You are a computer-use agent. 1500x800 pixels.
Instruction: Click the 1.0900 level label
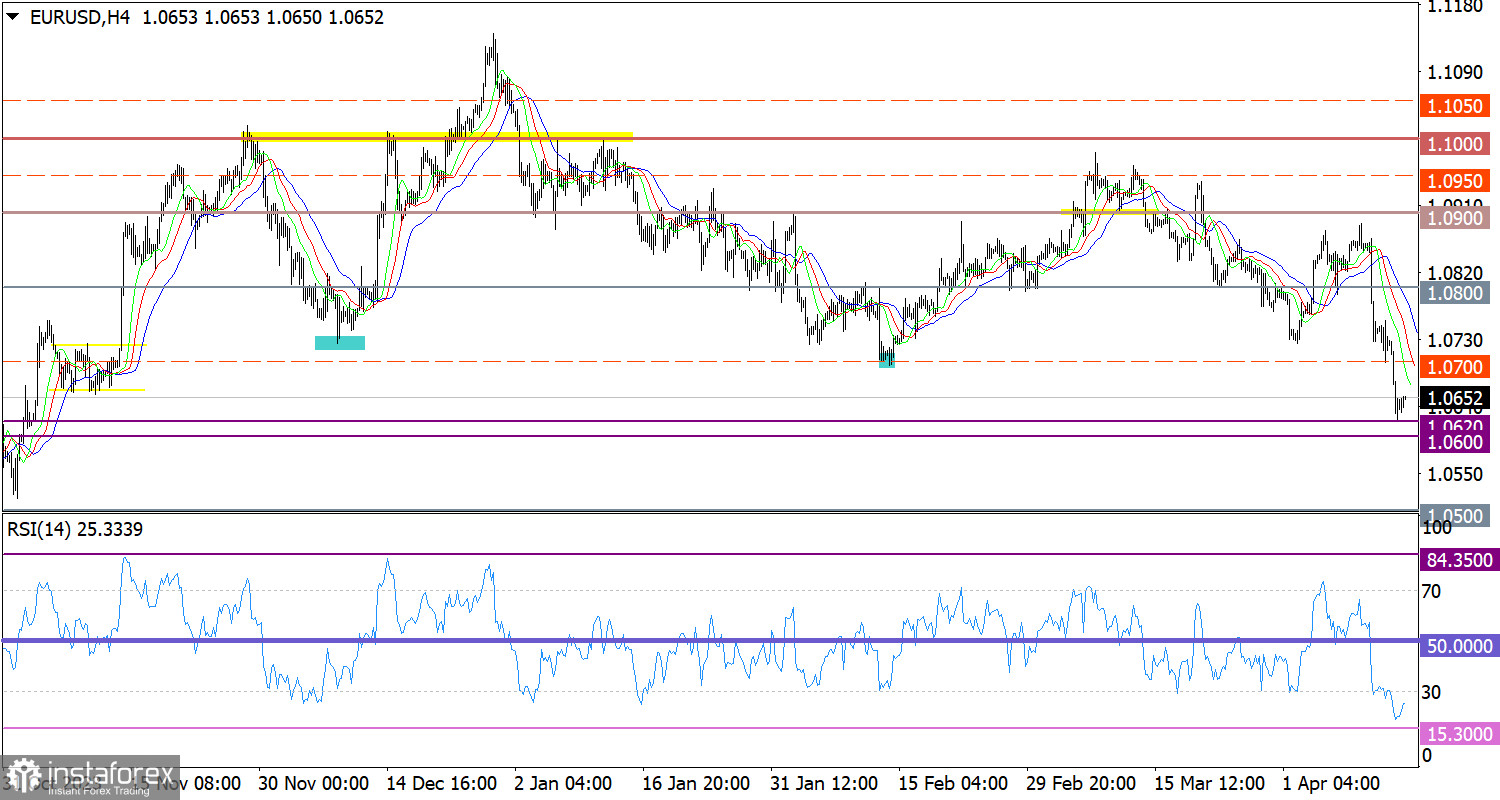click(1457, 218)
